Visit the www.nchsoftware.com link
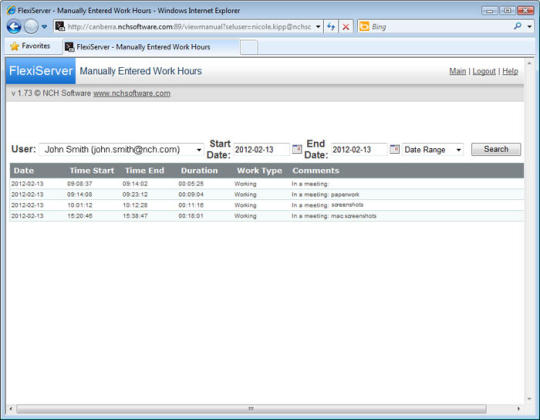The height and width of the screenshot is (420, 540). pyautogui.click(x=132, y=93)
